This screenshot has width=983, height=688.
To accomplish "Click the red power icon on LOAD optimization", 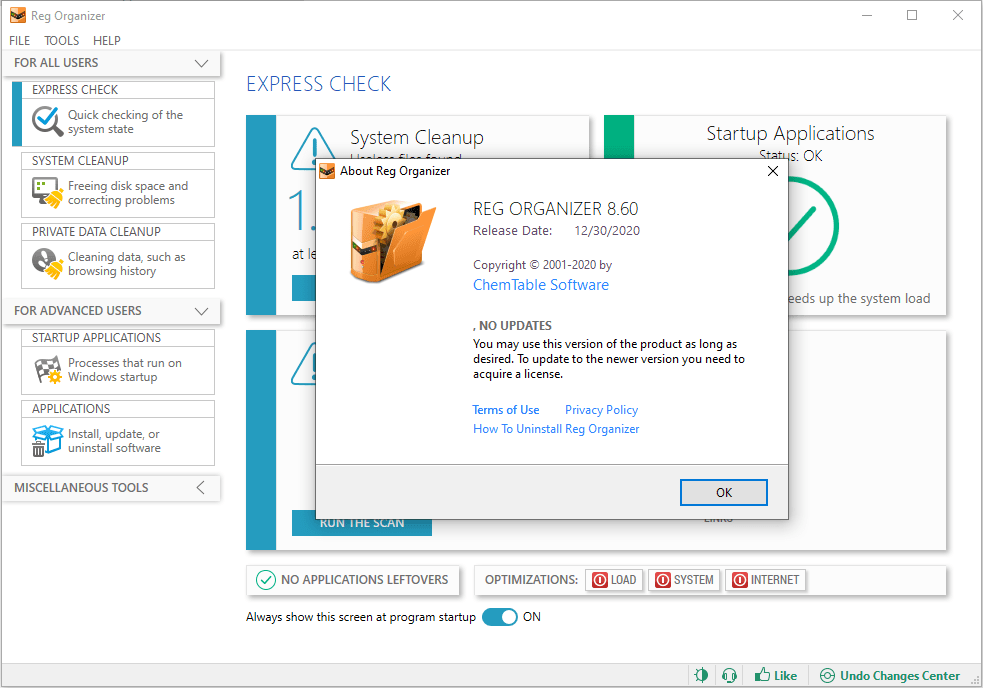I will pos(600,580).
